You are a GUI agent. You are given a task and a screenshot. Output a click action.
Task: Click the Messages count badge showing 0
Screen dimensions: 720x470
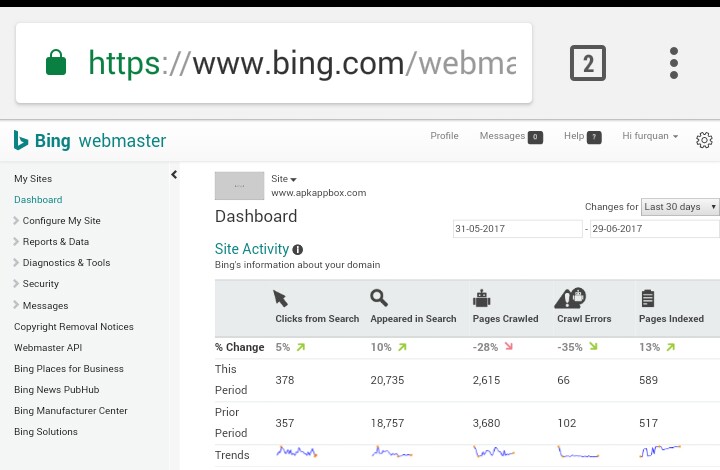point(535,137)
